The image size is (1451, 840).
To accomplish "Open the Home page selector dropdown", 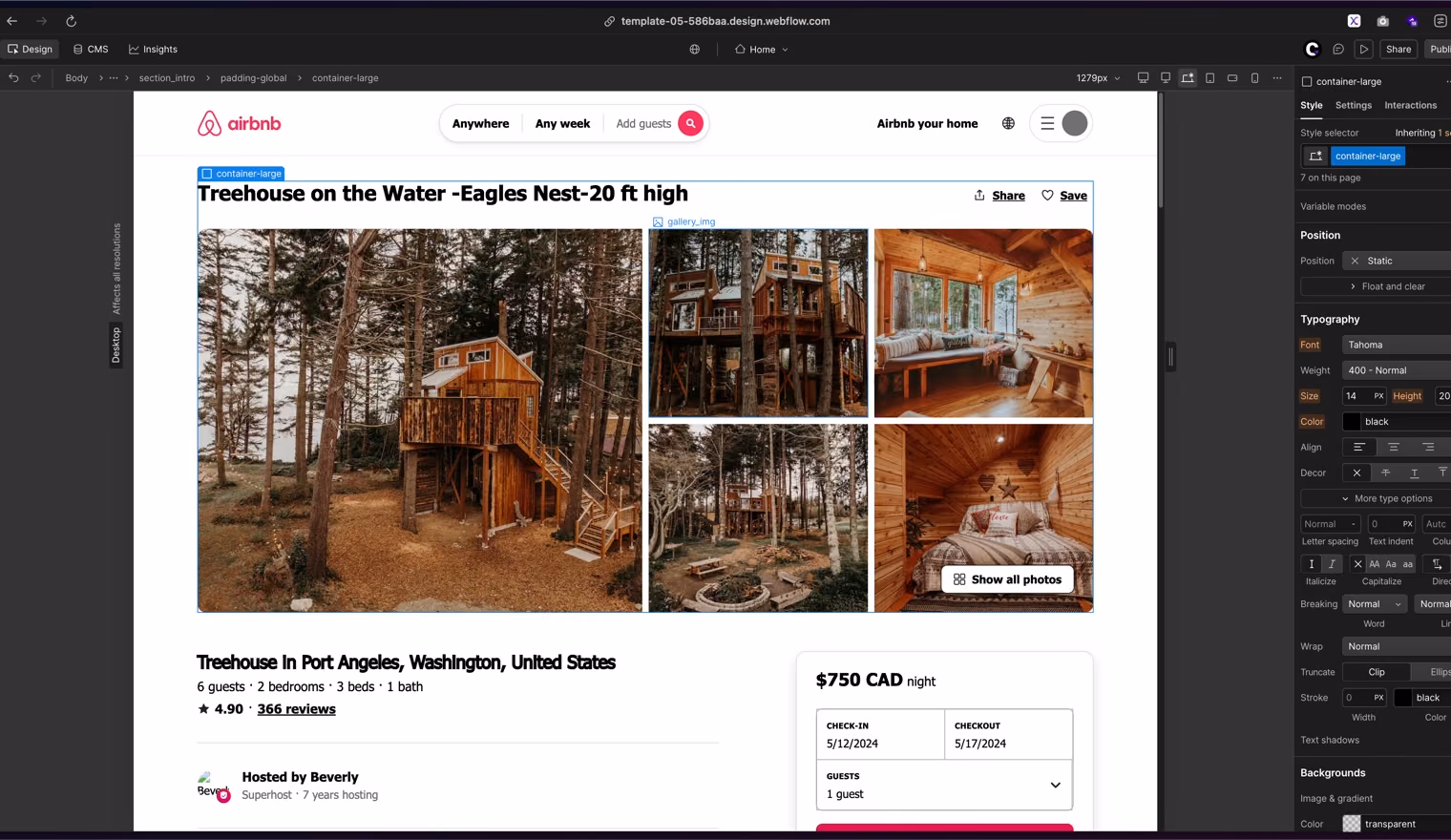I will (x=762, y=50).
